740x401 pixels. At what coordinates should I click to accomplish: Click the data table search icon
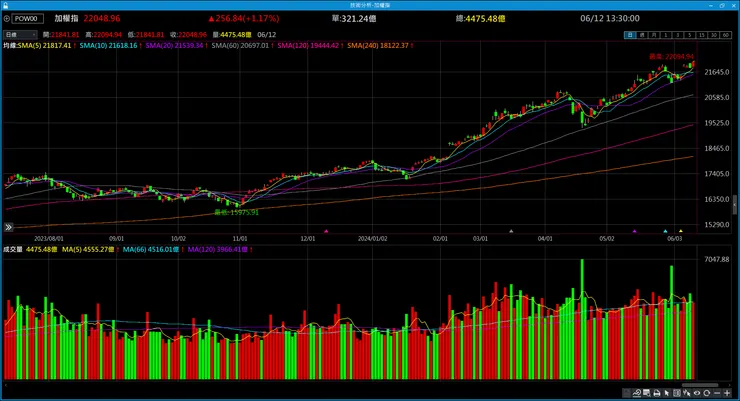click(x=647, y=393)
